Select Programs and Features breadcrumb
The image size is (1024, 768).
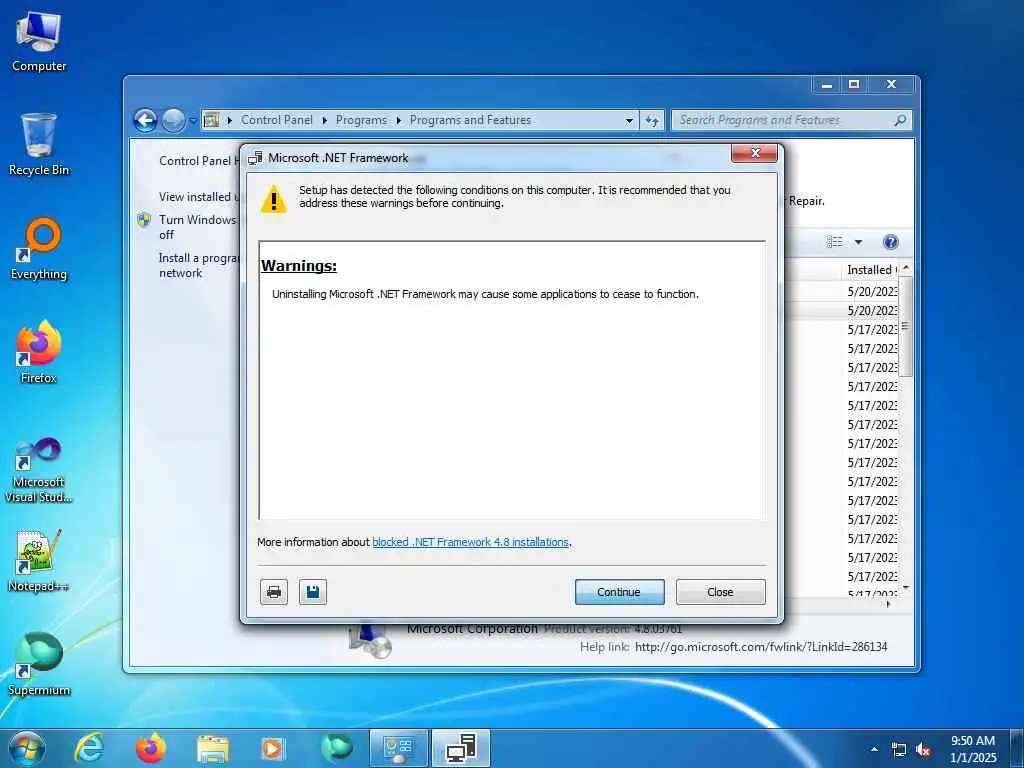(x=470, y=120)
